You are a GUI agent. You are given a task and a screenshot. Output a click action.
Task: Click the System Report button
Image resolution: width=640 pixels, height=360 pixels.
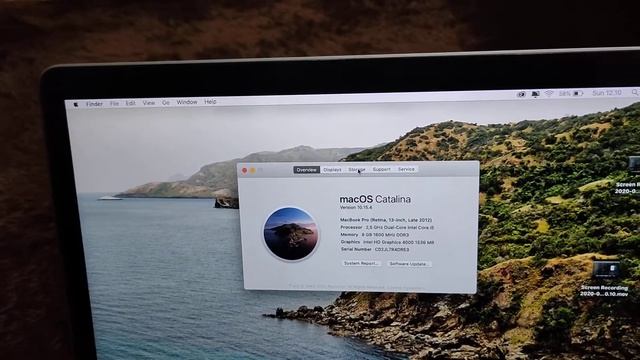point(362,264)
